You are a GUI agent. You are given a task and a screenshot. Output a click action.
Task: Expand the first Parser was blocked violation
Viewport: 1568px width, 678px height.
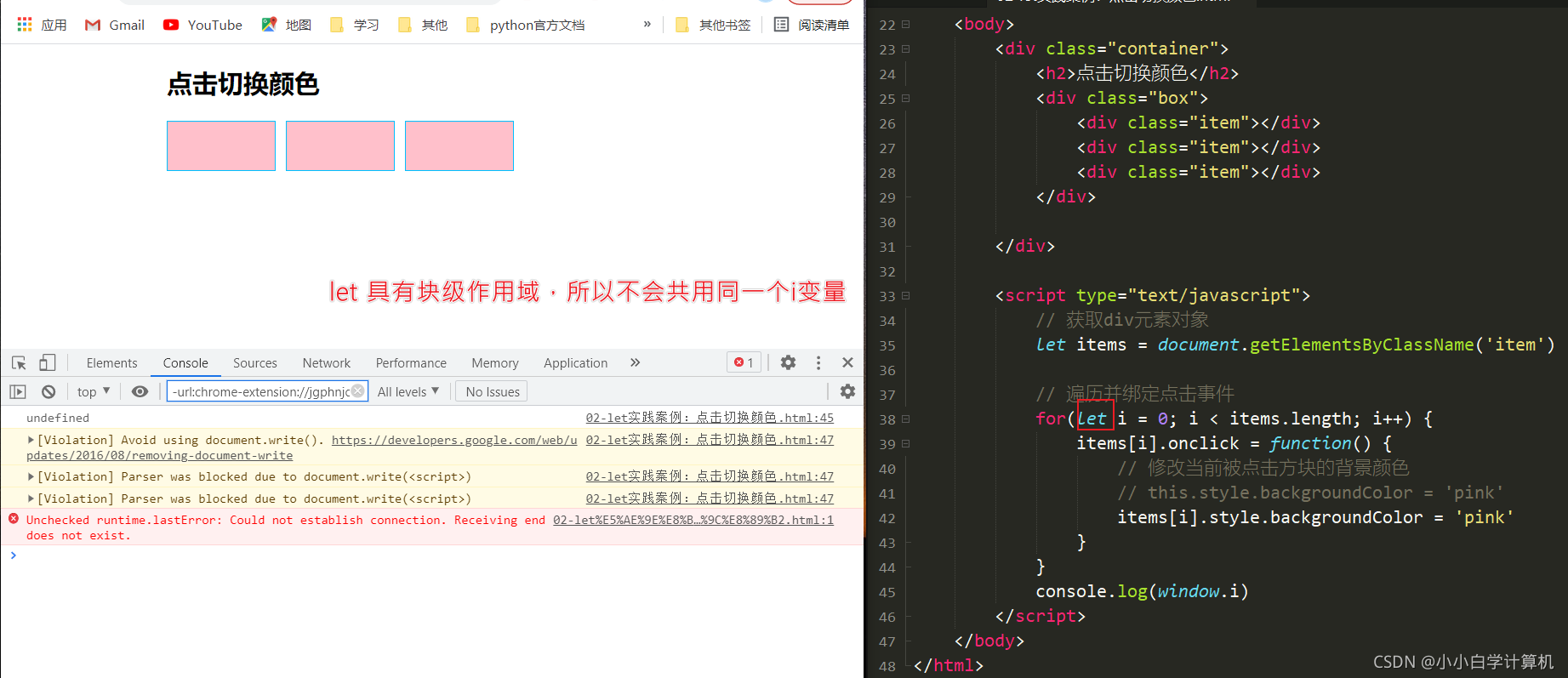[x=31, y=476]
